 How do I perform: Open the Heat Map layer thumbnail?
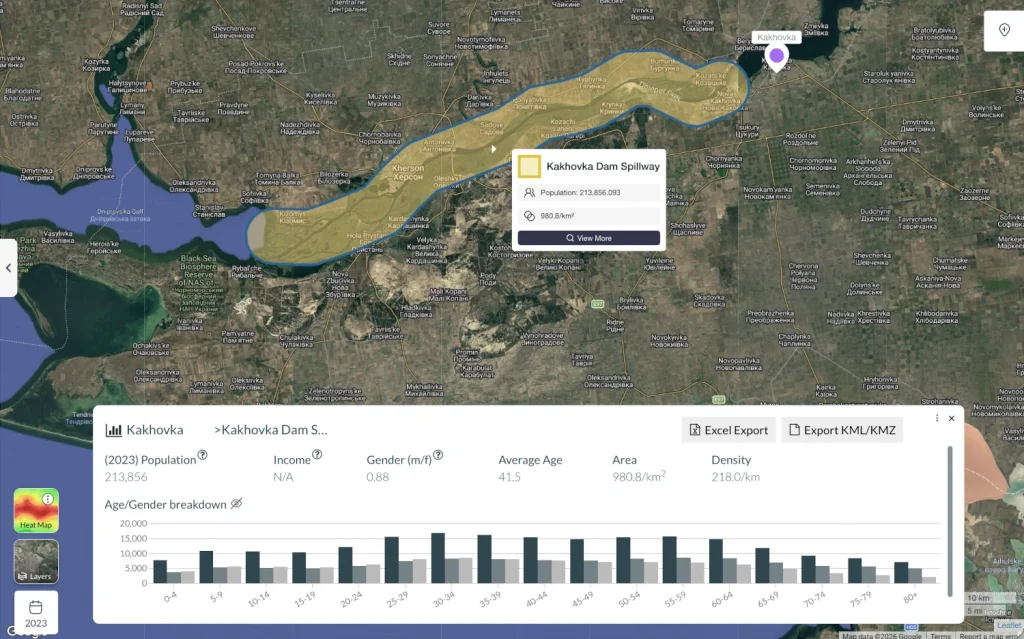click(x=36, y=509)
